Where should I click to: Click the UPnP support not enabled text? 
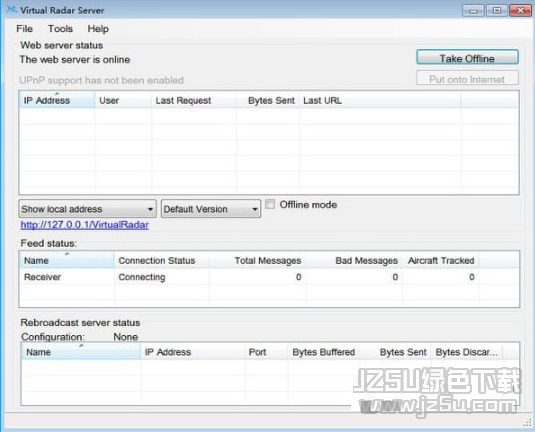pyautogui.click(x=101, y=80)
